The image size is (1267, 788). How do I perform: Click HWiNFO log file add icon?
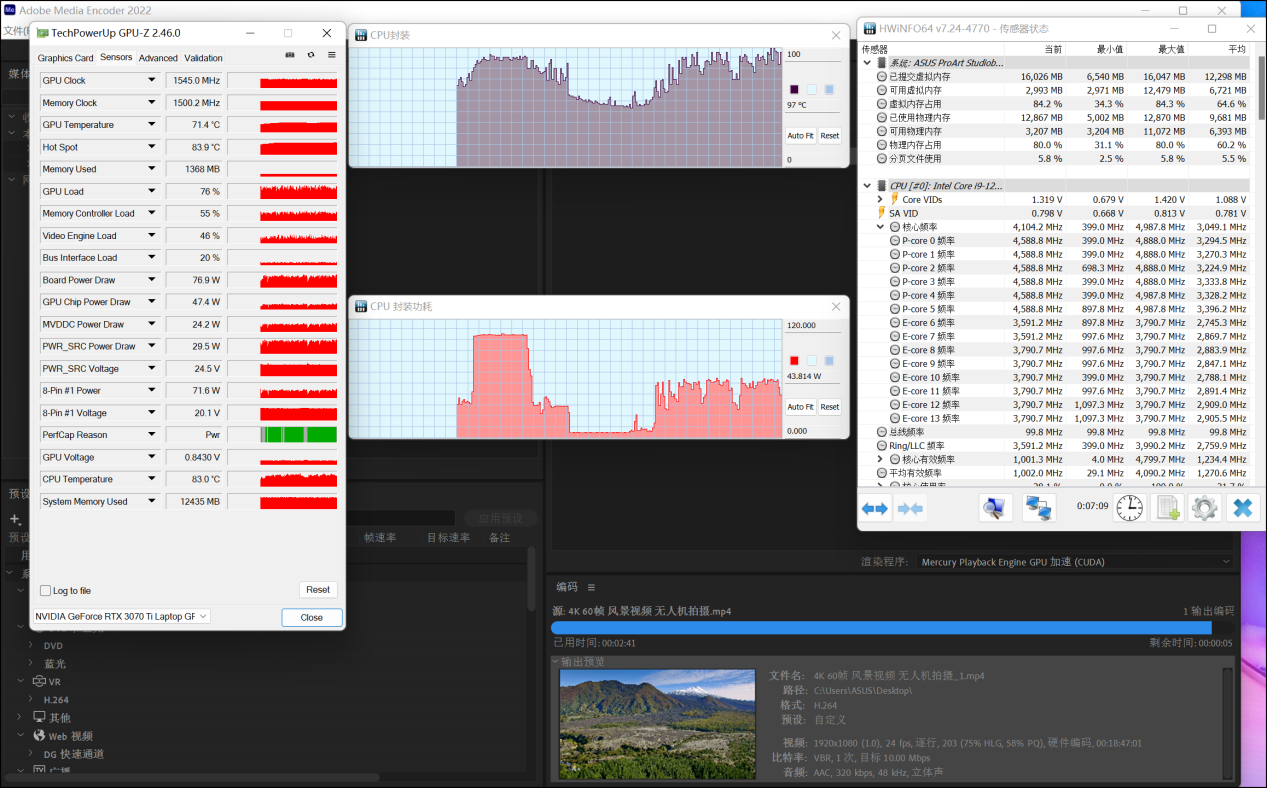pyautogui.click(x=1166, y=508)
